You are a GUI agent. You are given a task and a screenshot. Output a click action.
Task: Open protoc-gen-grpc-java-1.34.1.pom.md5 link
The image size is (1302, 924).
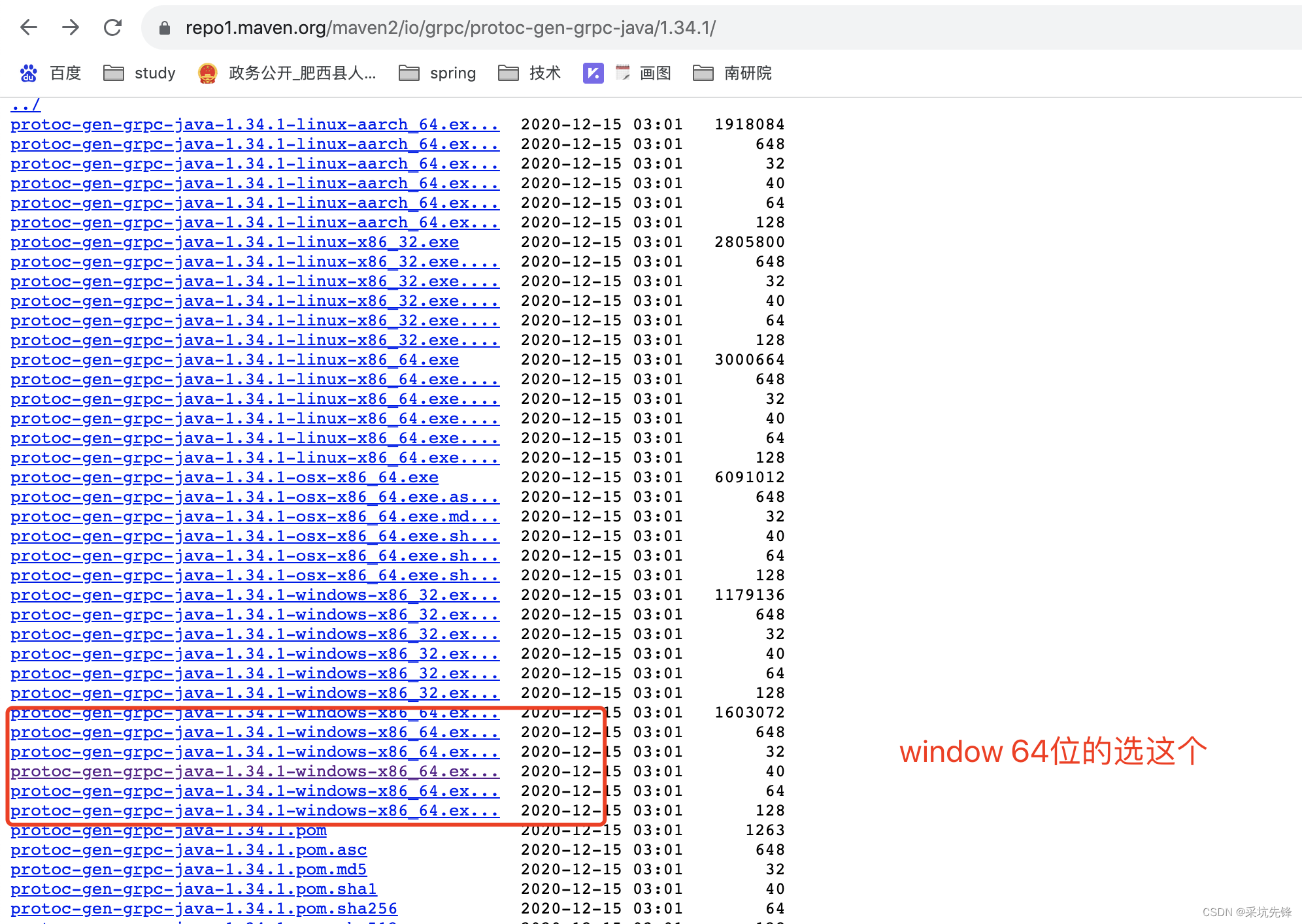click(x=189, y=869)
